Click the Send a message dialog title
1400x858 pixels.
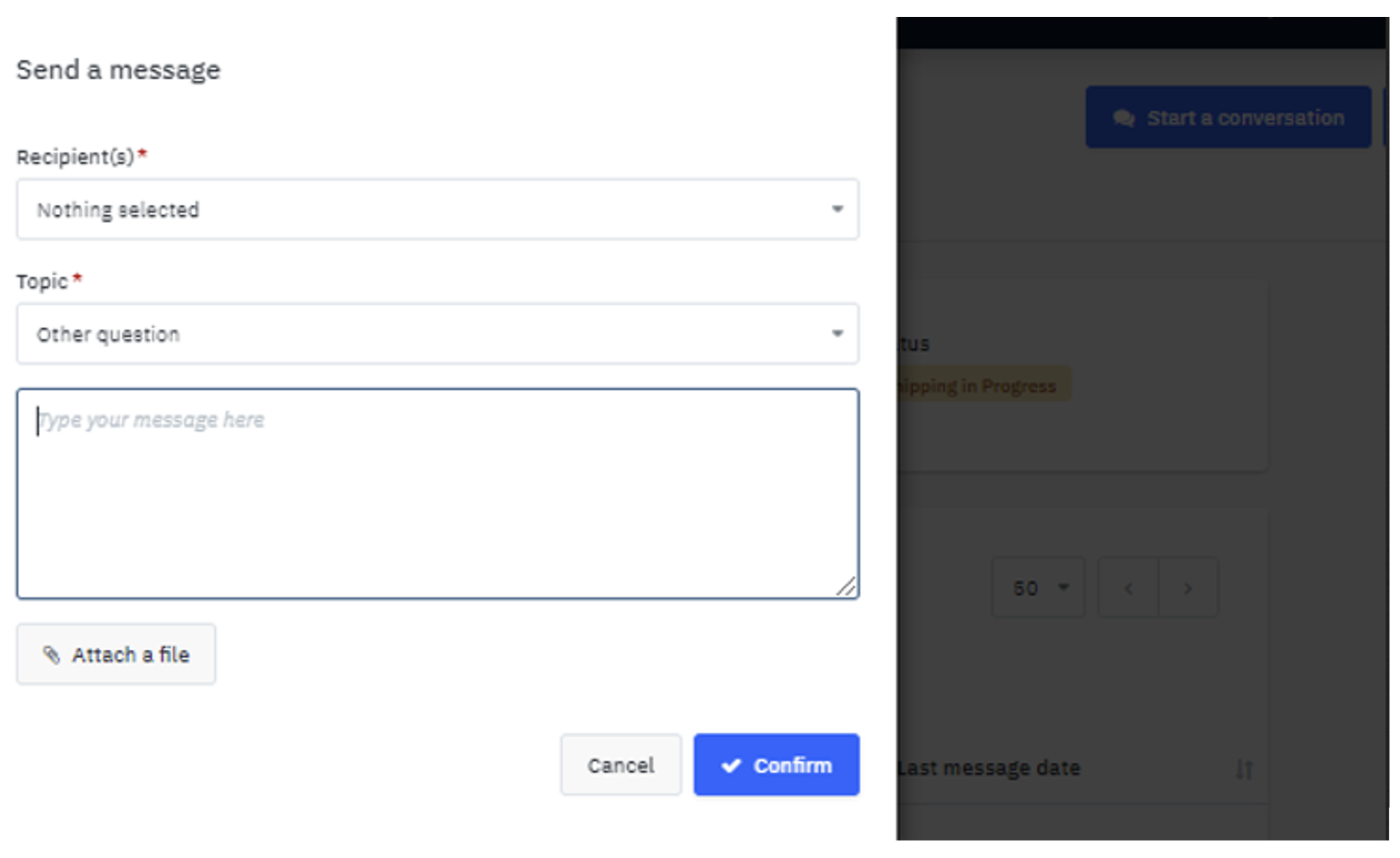(118, 70)
